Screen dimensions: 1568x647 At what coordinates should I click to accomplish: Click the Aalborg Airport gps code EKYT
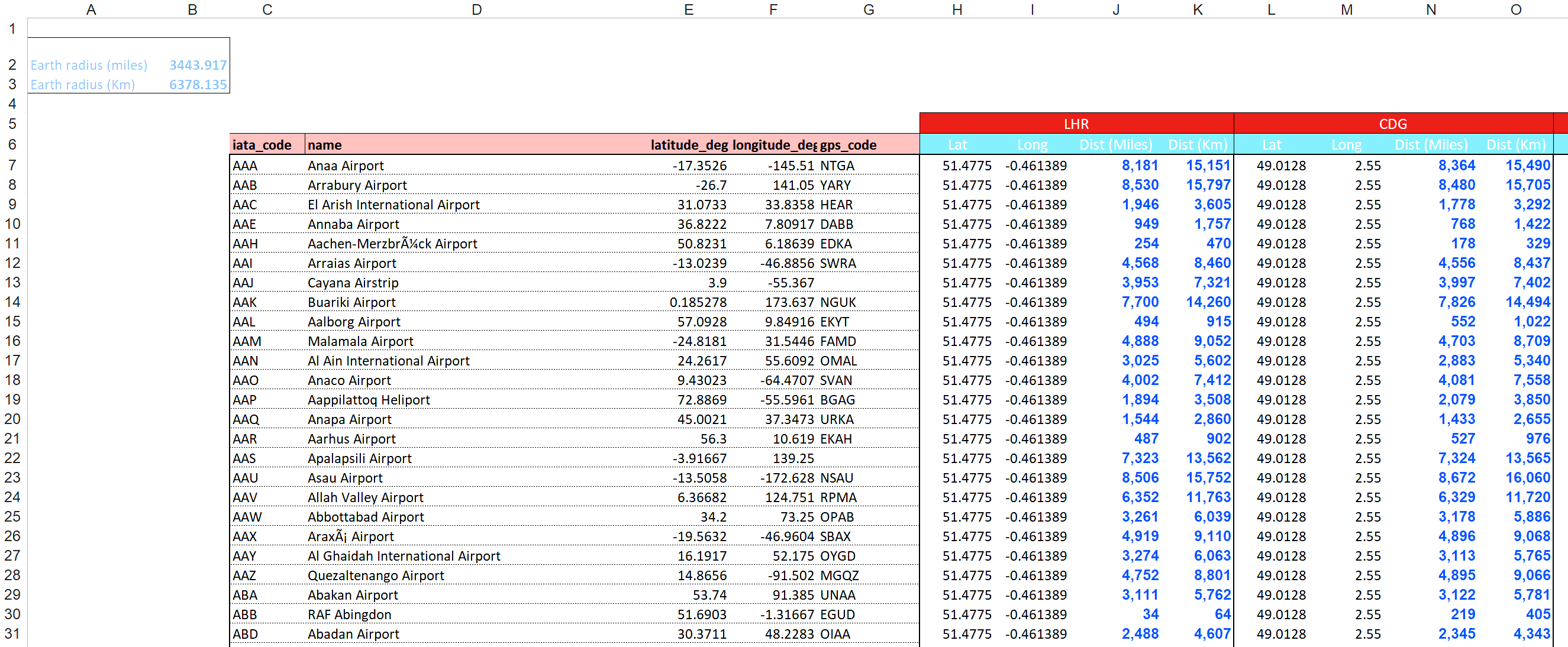tap(868, 321)
